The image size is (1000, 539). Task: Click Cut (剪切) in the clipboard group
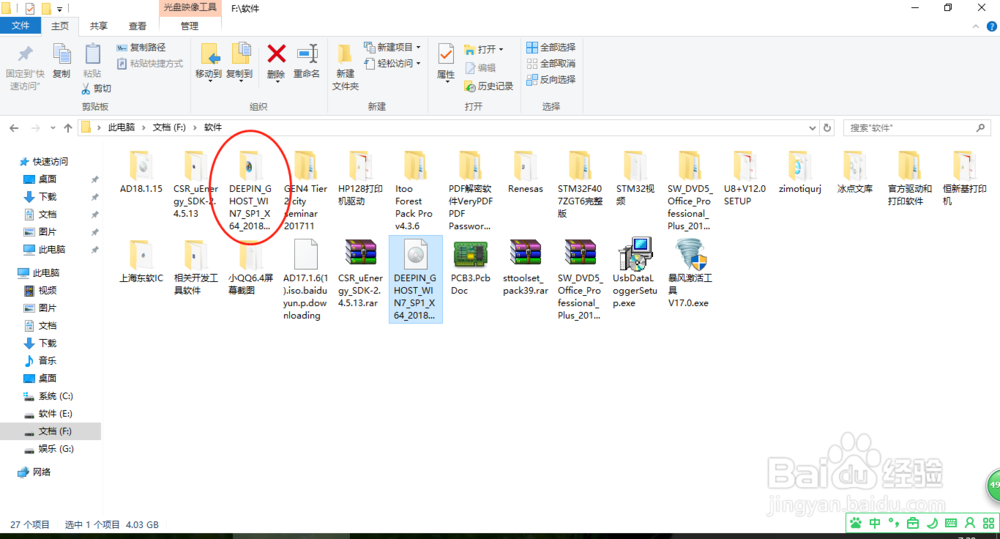pos(96,89)
